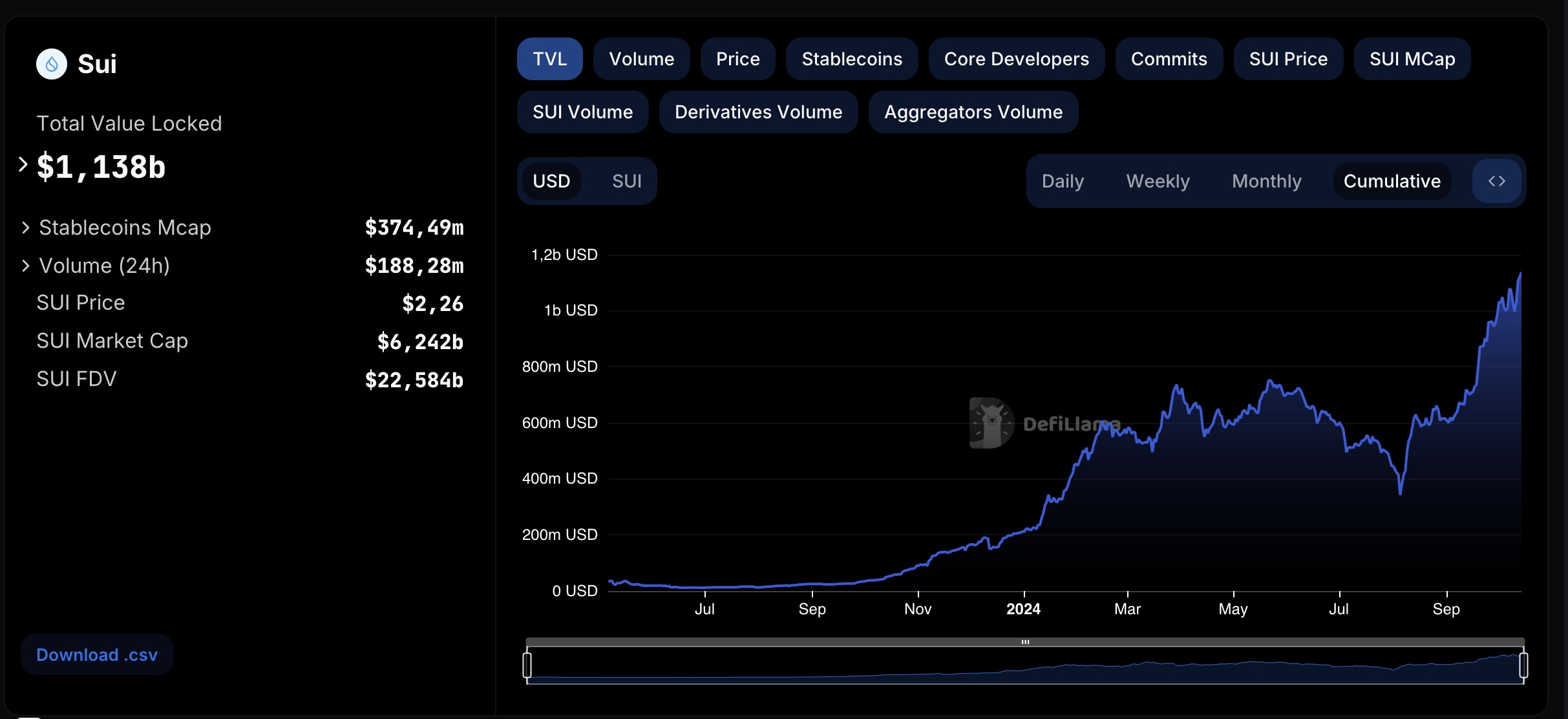The width and height of the screenshot is (1568, 719).
Task: Click the 1b USD axis label
Action: [571, 310]
